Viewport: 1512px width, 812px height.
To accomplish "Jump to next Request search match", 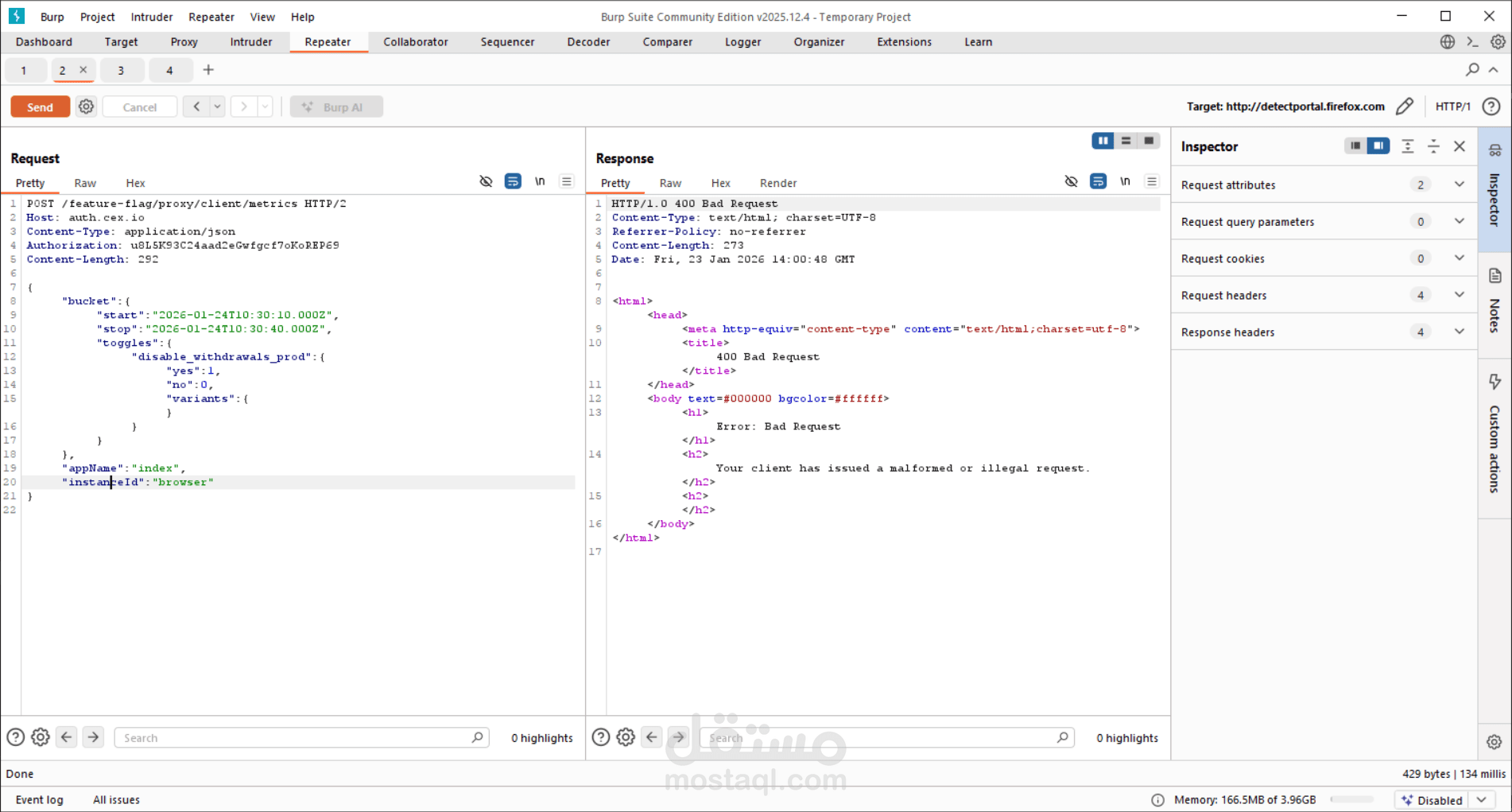I will click(93, 737).
